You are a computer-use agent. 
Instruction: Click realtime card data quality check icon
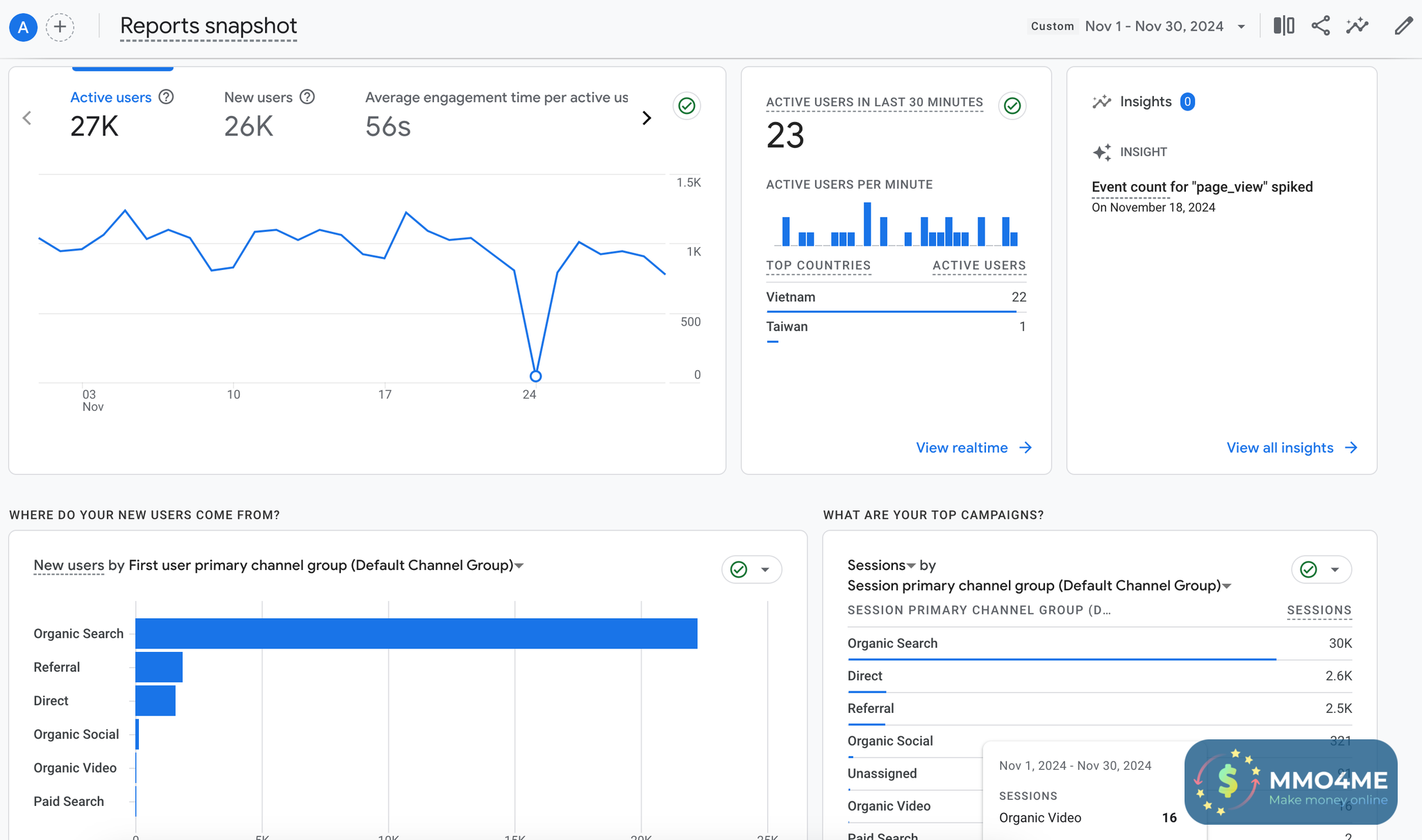[1012, 106]
